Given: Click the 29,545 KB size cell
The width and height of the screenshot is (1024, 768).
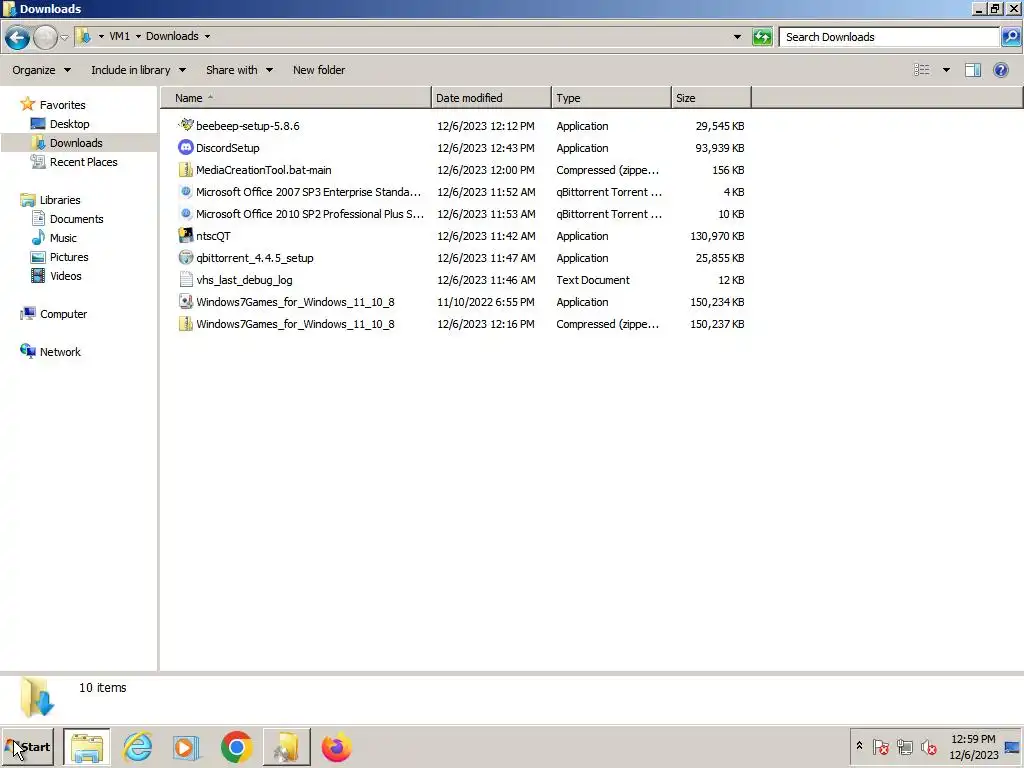Looking at the screenshot, I should coord(720,126).
